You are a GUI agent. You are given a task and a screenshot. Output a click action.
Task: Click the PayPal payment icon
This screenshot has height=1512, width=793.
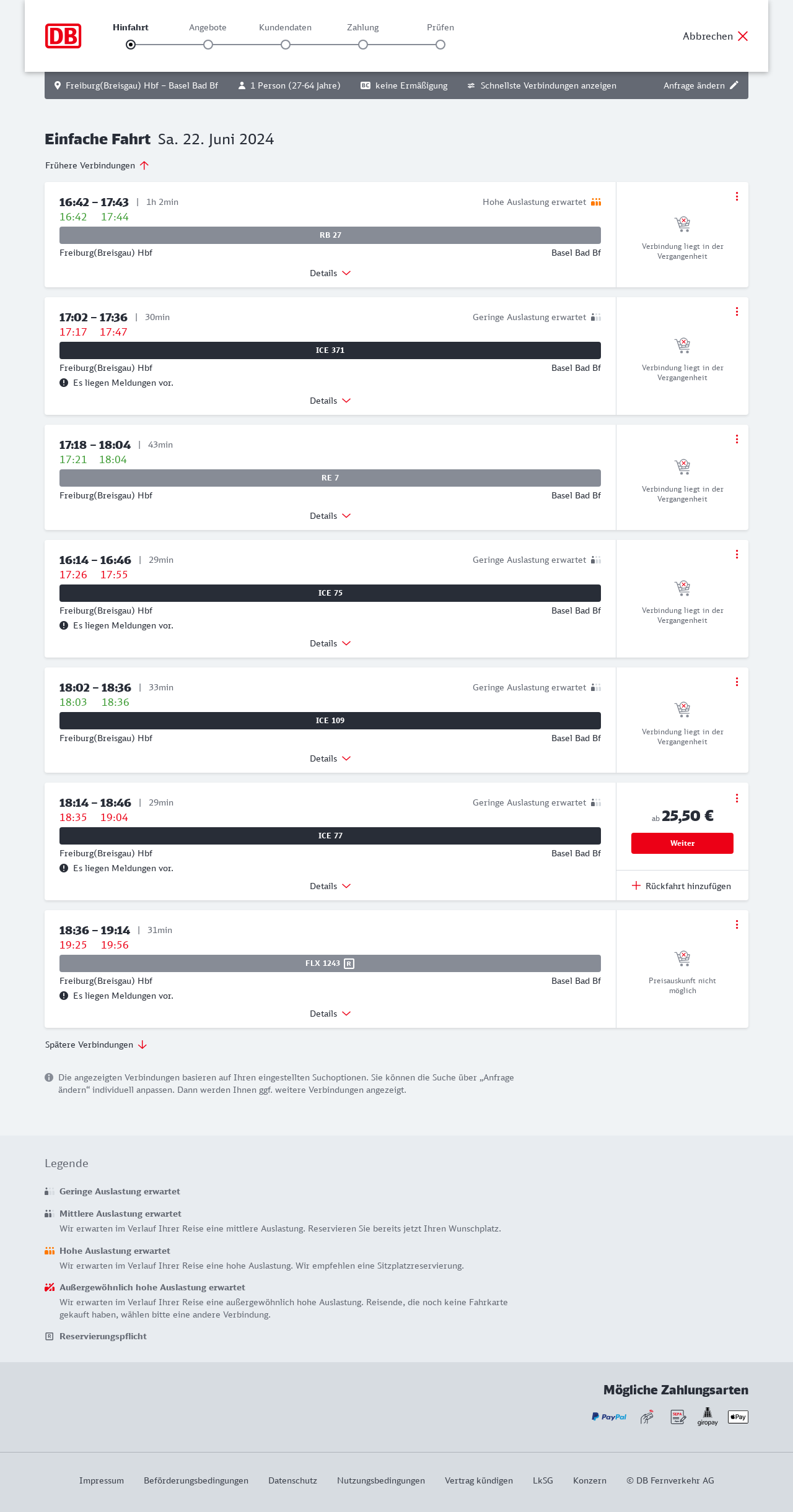(609, 1417)
